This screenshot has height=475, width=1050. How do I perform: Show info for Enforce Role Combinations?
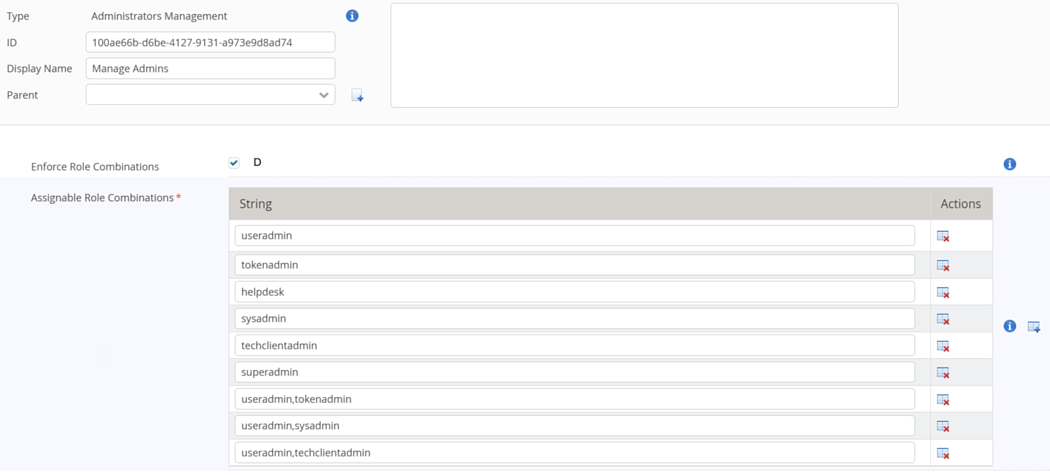coord(1010,164)
